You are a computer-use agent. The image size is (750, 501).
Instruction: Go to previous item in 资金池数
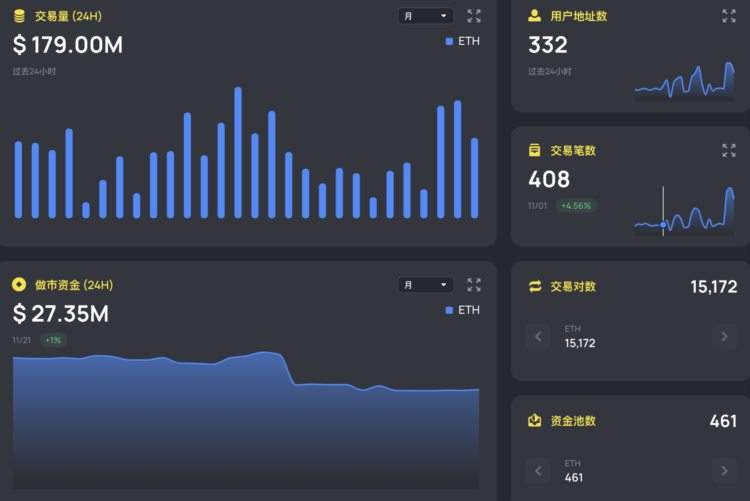click(538, 471)
